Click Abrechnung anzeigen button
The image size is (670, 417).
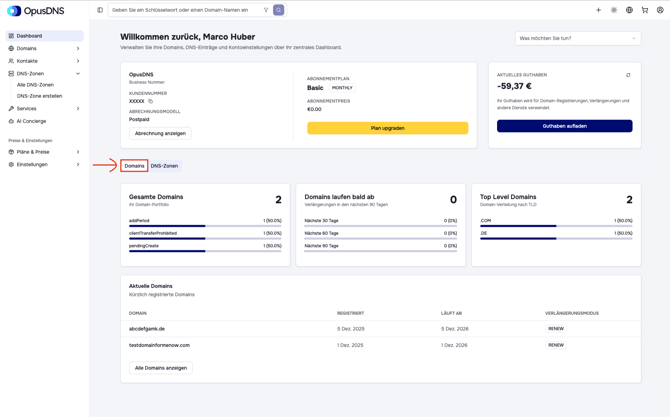point(160,133)
